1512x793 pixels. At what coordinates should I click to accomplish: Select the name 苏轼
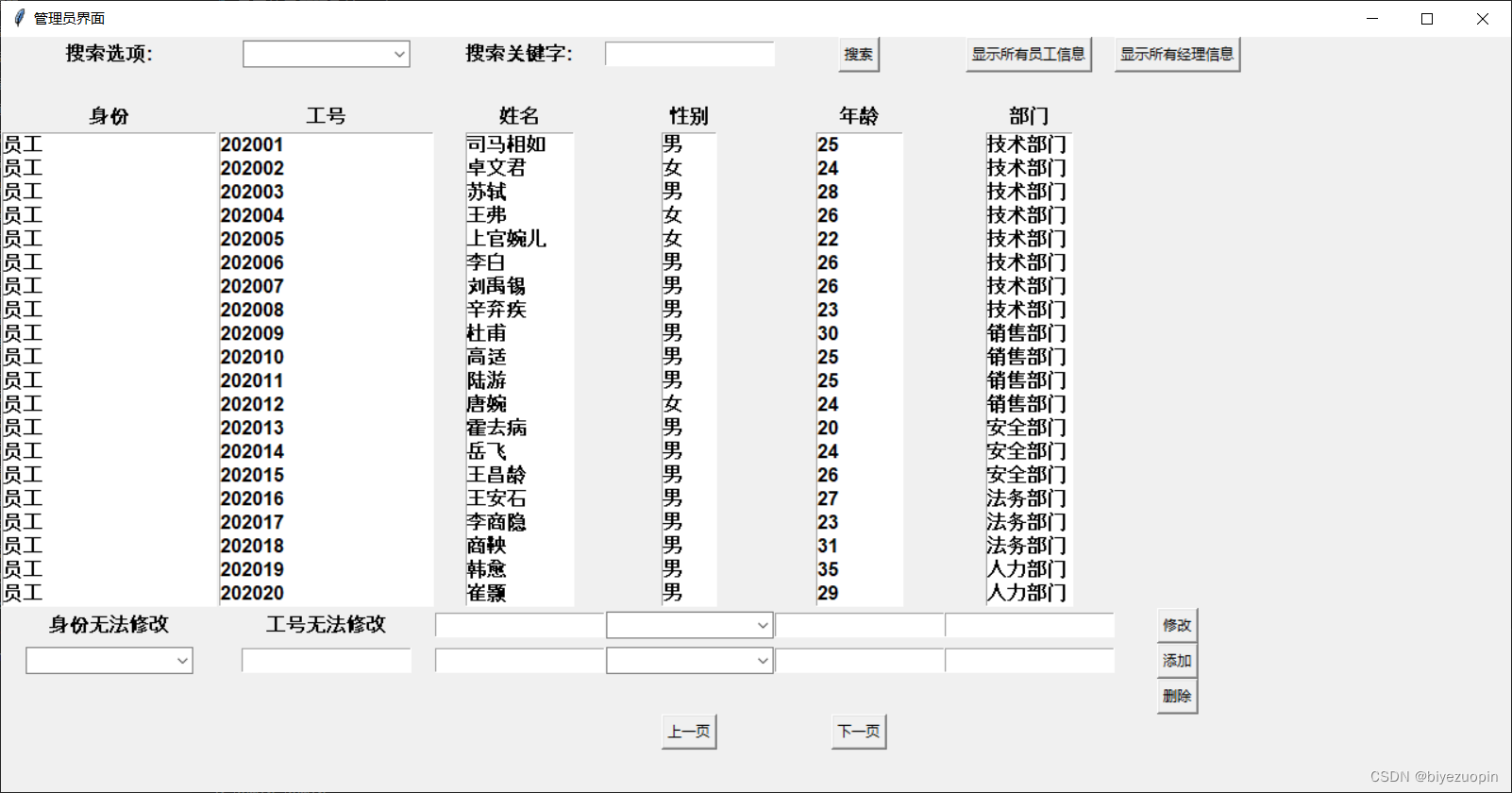coord(487,192)
